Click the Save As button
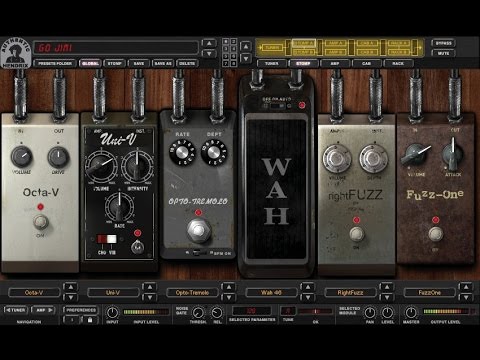Viewport: 480px width, 360px height. pos(163,63)
